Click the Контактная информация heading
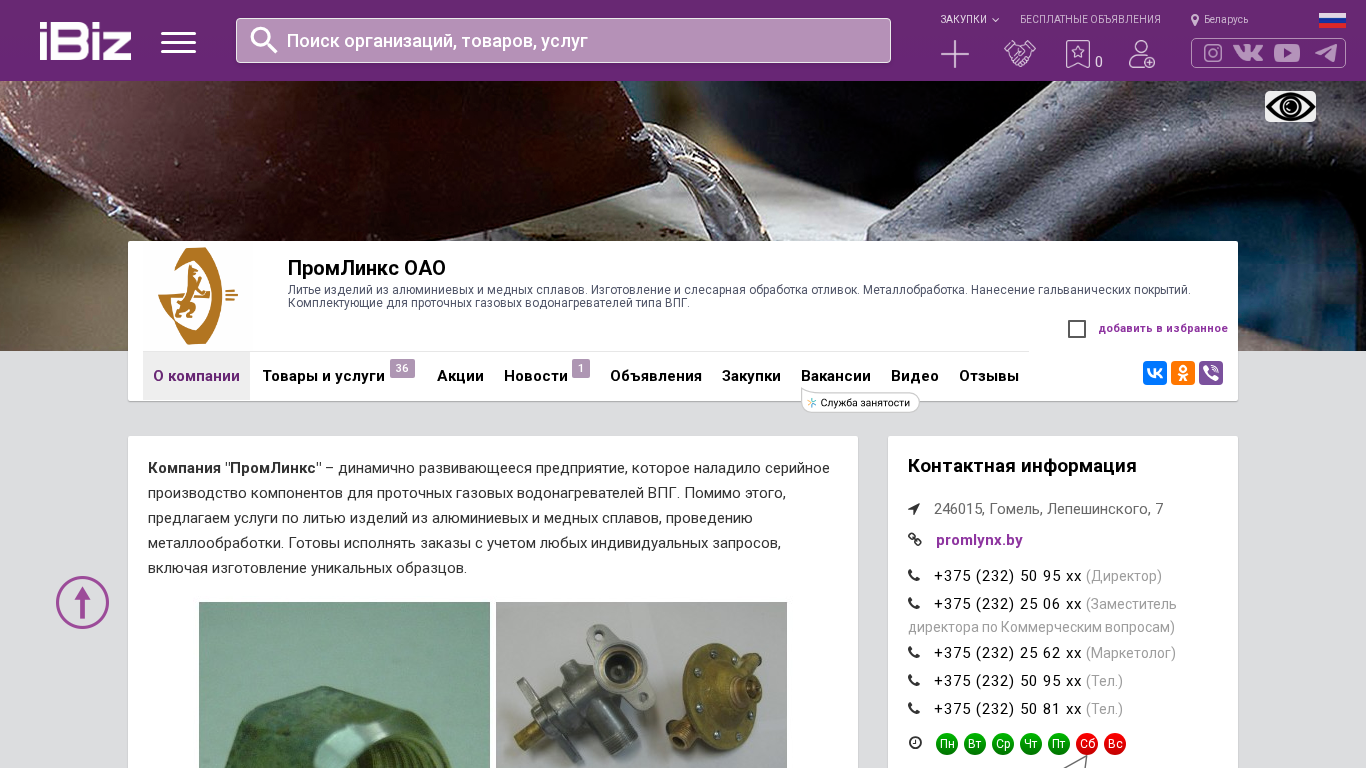This screenshot has height=768, width=1366. [1022, 466]
